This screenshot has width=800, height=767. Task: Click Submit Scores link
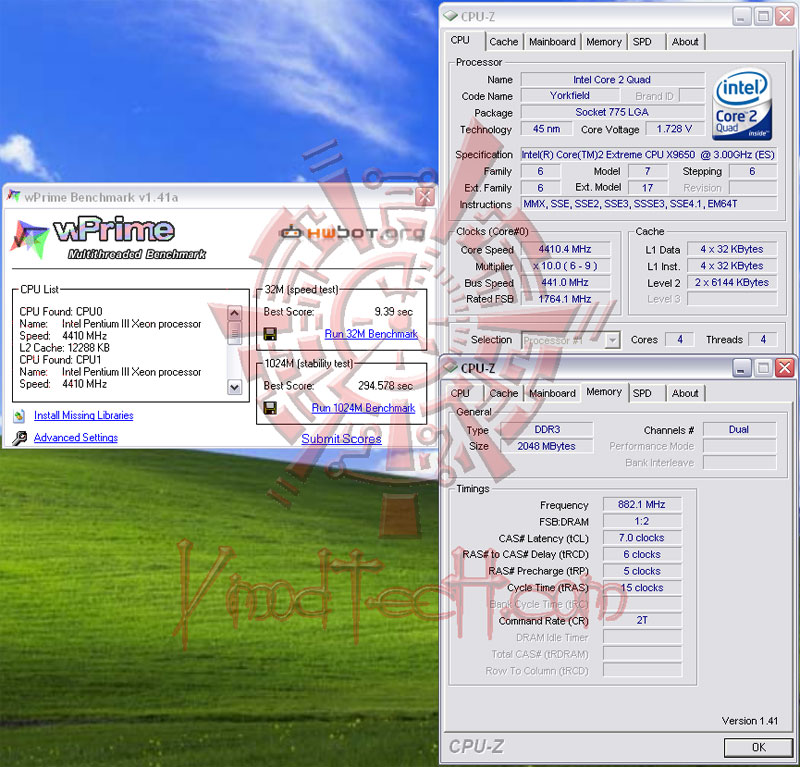pos(341,439)
